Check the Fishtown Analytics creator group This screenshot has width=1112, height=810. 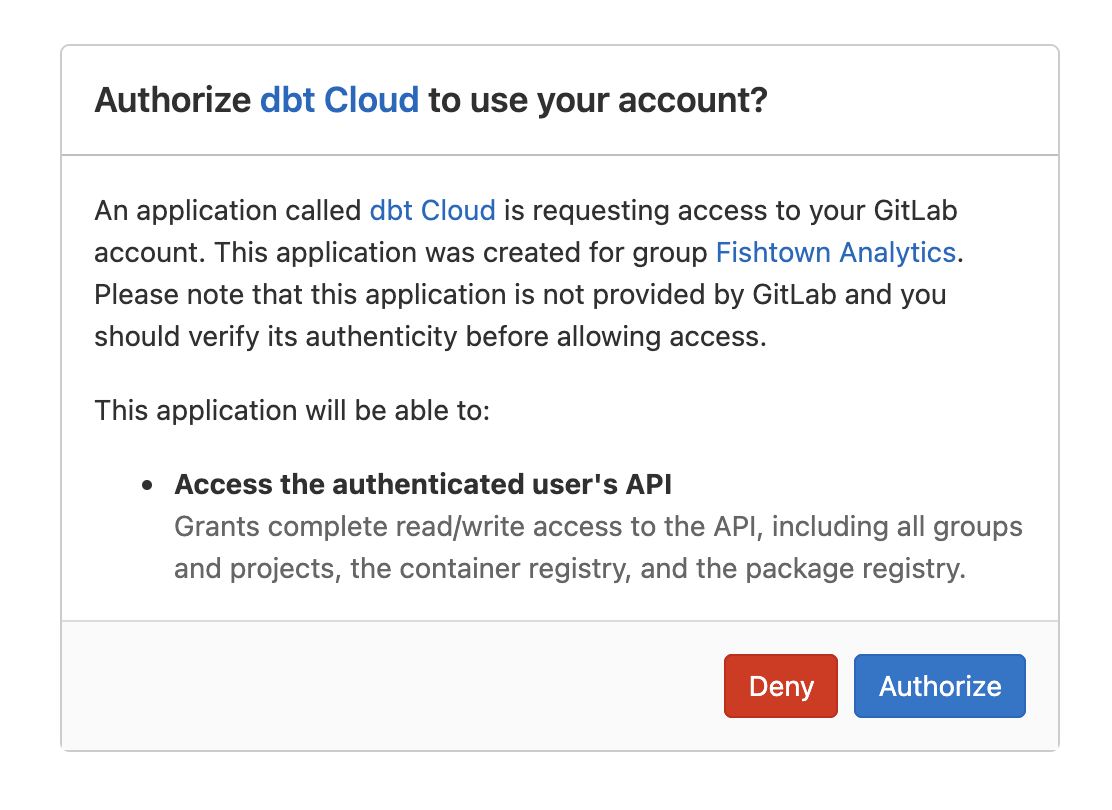(834, 253)
